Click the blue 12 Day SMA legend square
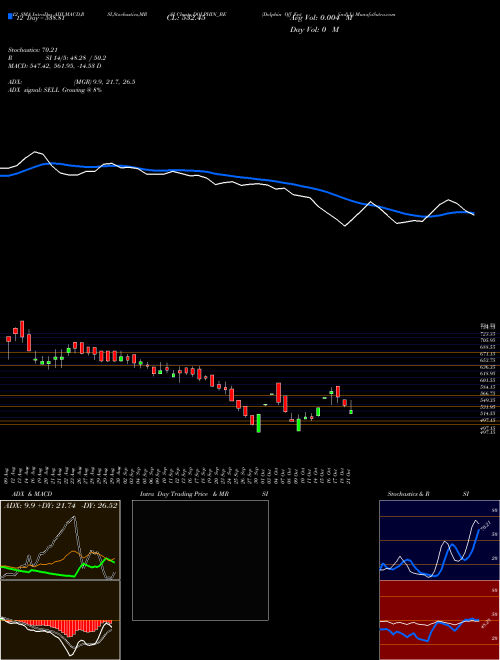The image size is (500, 660). (11, 17)
